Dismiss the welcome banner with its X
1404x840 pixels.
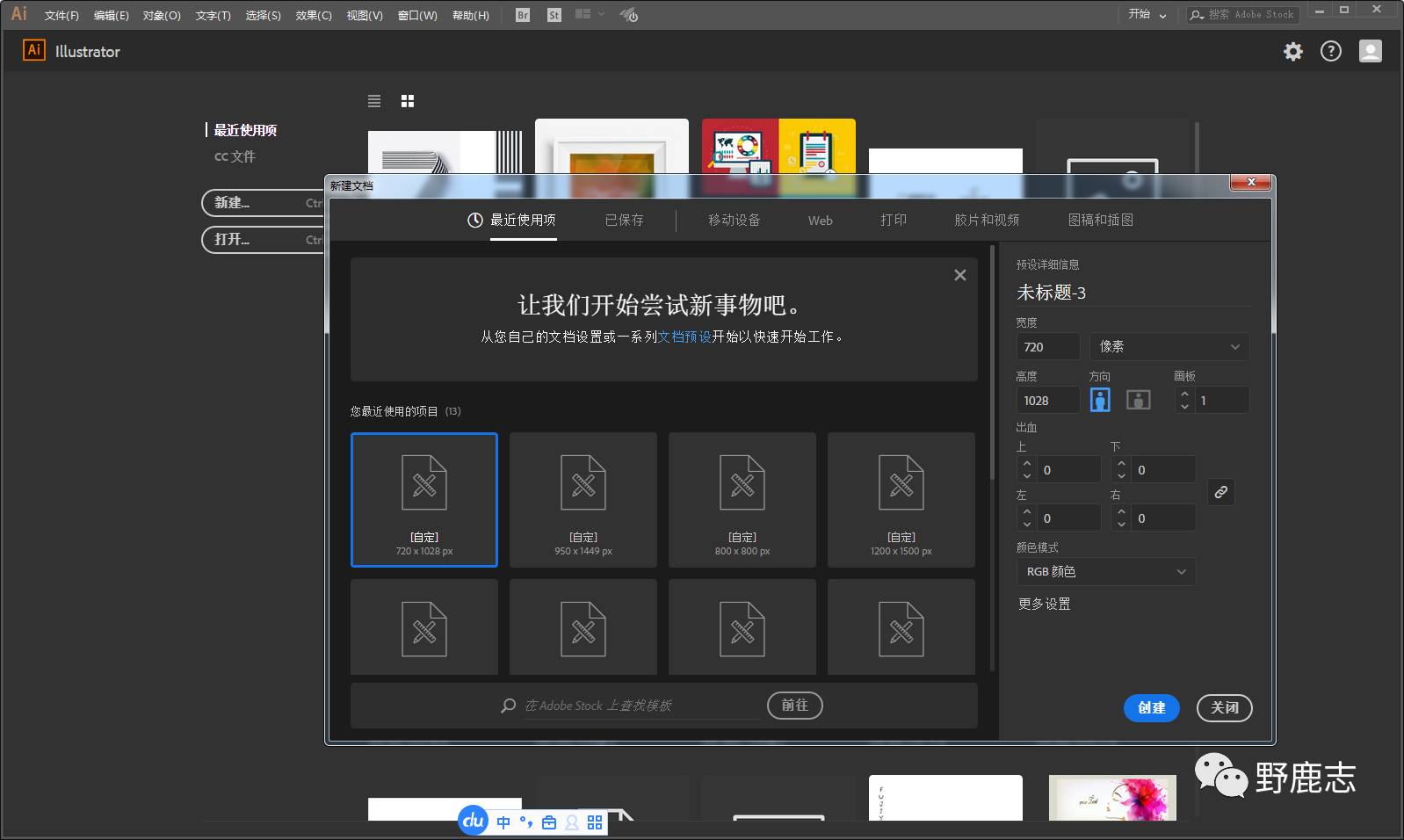coord(959,275)
